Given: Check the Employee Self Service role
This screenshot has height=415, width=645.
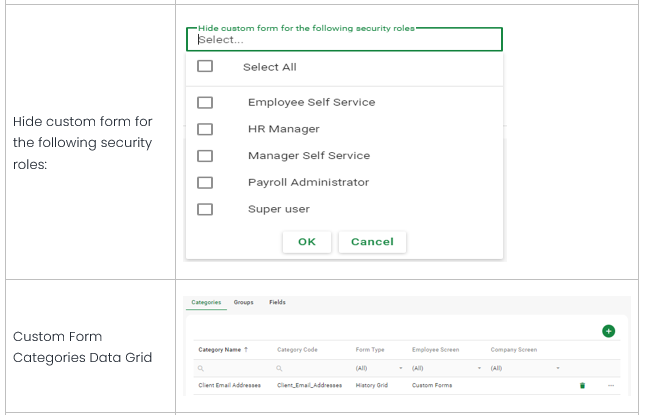Looking at the screenshot, I should [x=205, y=102].
